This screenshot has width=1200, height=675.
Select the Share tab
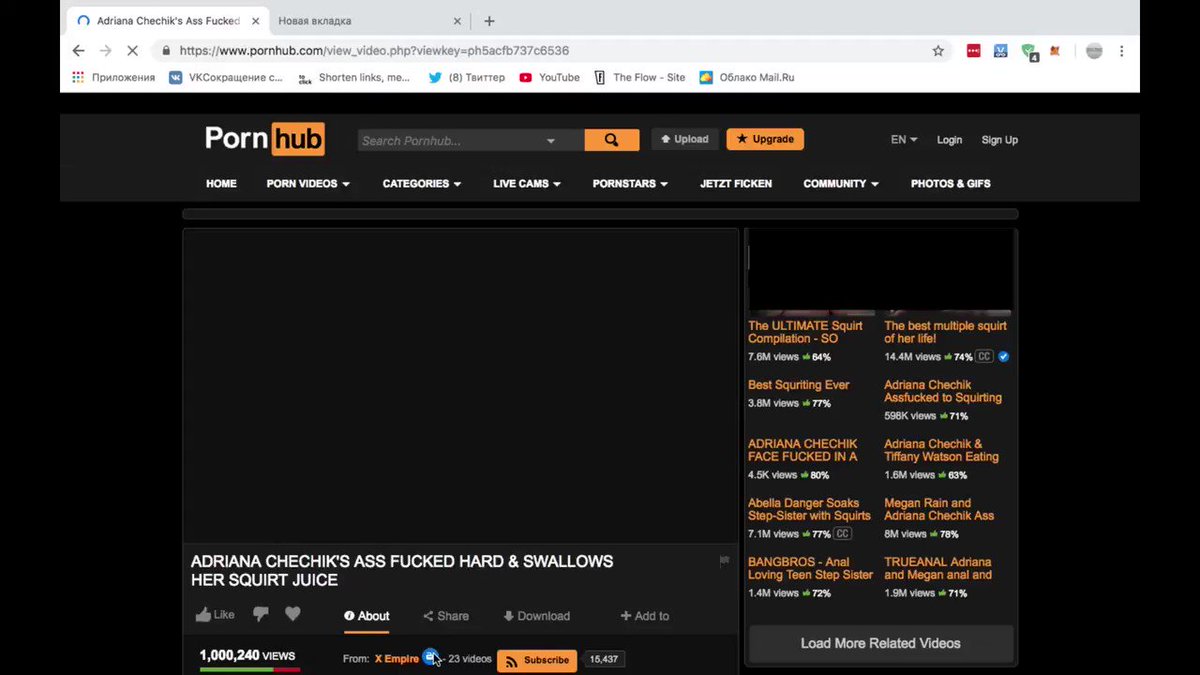pos(445,616)
